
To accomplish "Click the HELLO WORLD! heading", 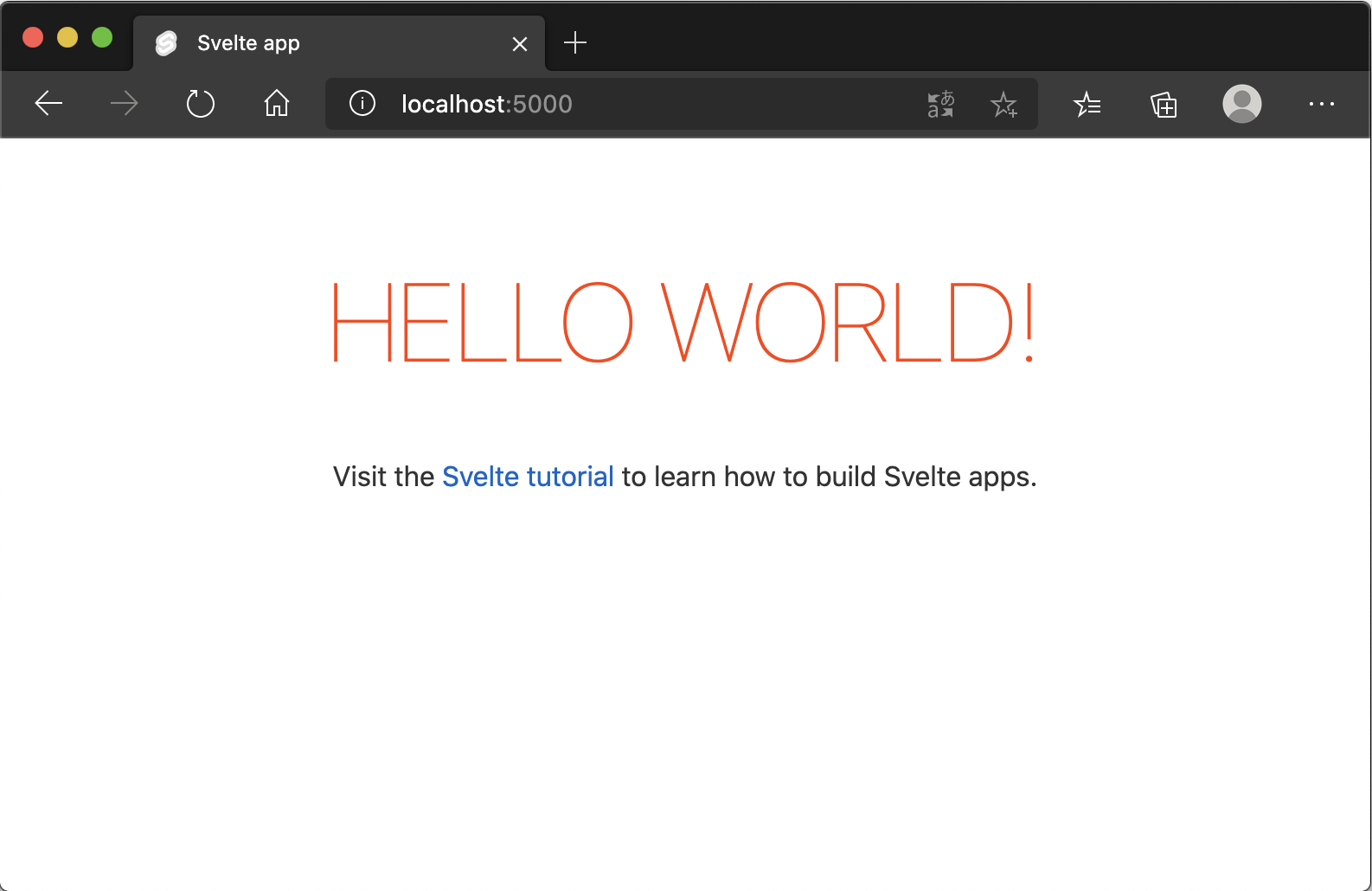I will 683,322.
